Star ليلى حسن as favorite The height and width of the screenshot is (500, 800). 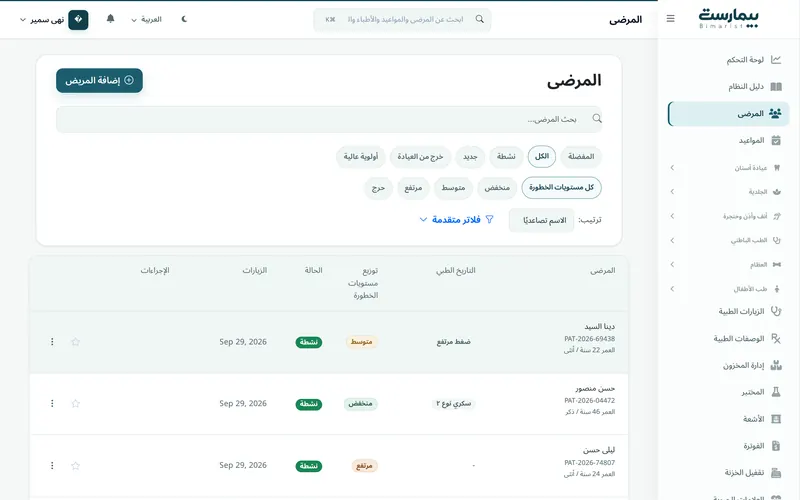(x=76, y=466)
